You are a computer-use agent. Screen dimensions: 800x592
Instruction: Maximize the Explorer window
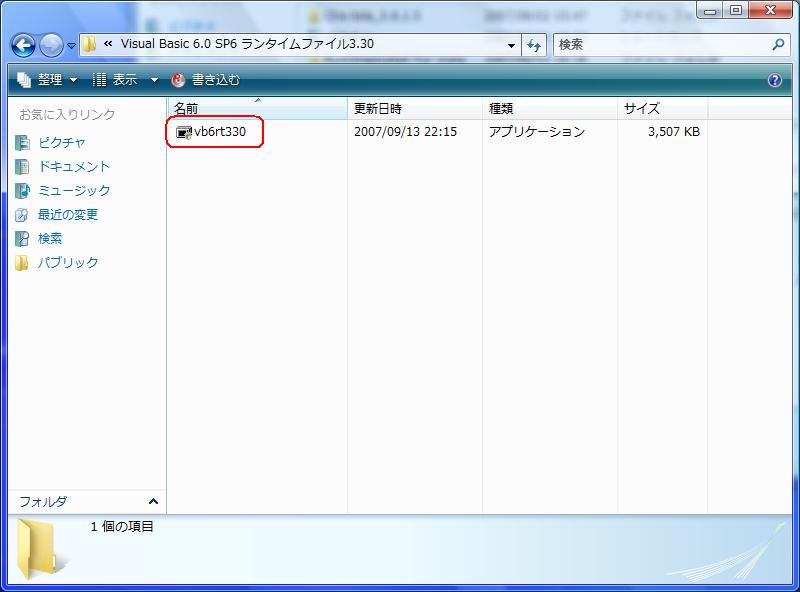[735, 10]
